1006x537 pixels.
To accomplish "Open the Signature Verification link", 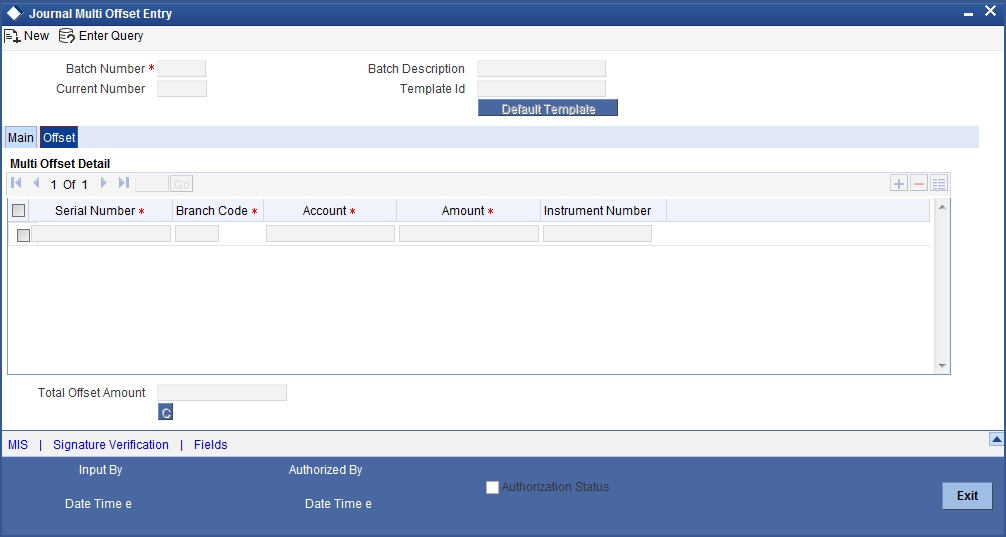I will (x=111, y=445).
